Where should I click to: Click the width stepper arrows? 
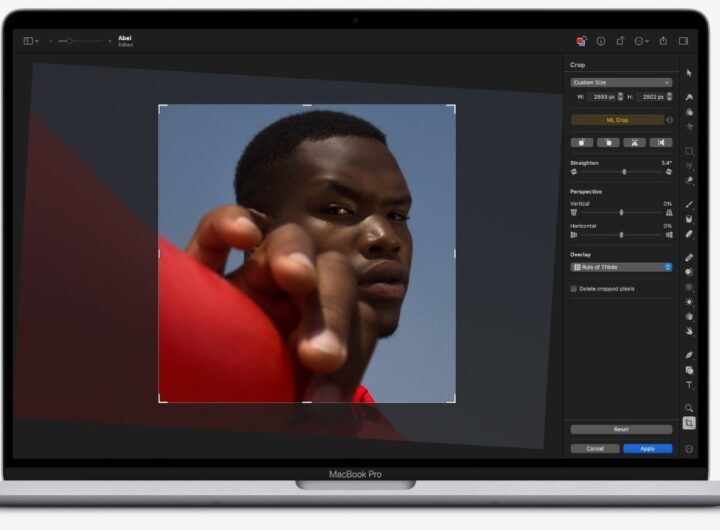point(620,96)
